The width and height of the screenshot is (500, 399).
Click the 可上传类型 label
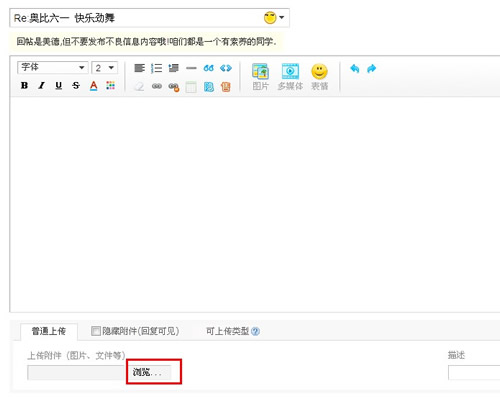point(228,331)
